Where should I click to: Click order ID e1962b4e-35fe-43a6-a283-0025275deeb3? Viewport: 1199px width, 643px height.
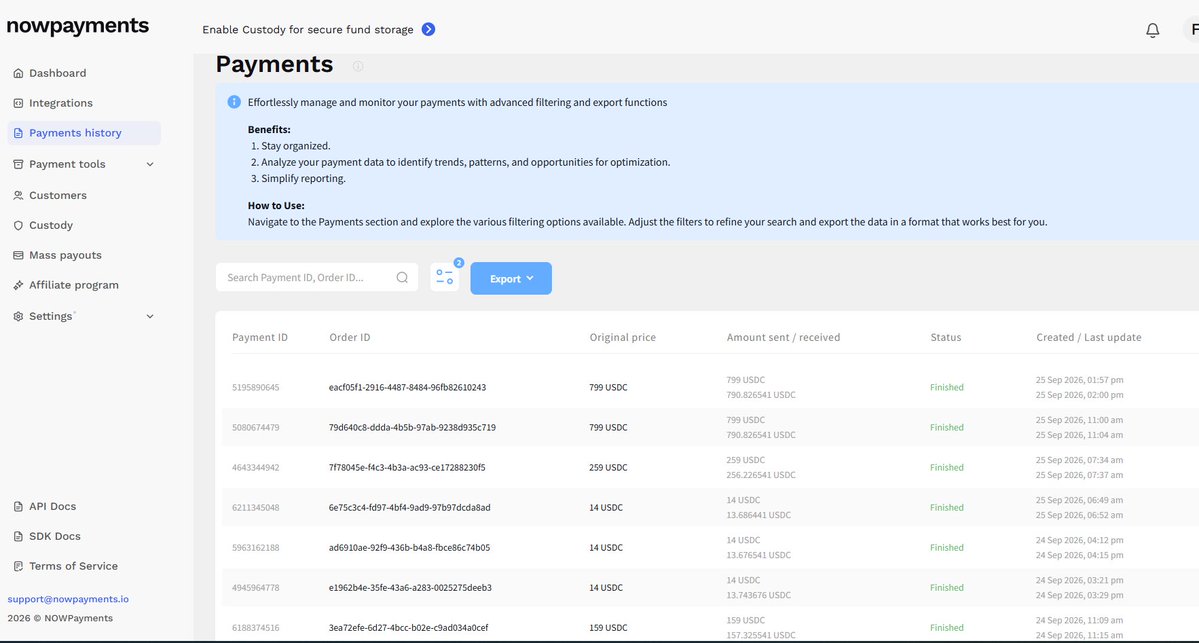click(x=410, y=588)
